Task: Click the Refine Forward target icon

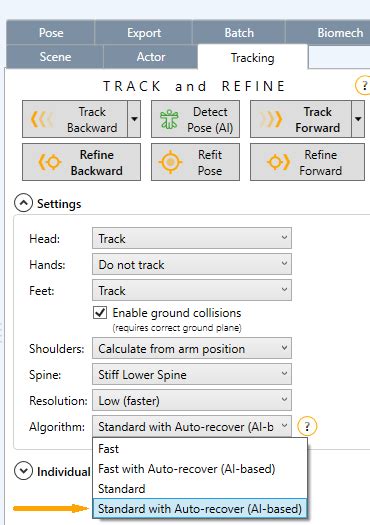Action: pos(278,162)
